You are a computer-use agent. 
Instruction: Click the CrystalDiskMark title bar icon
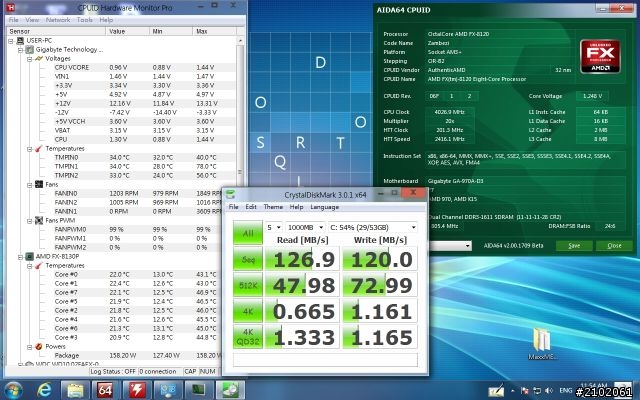[x=231, y=194]
